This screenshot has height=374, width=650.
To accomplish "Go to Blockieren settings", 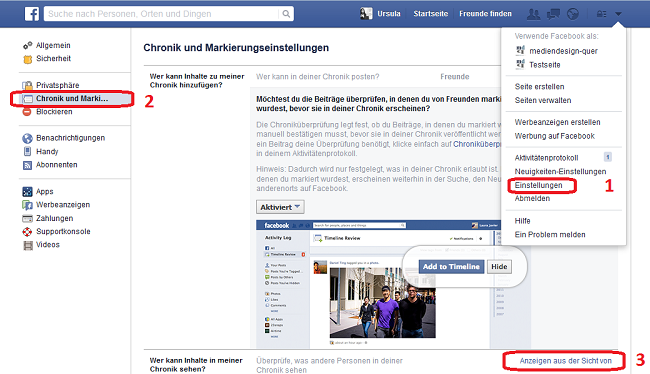I will (x=54, y=112).
